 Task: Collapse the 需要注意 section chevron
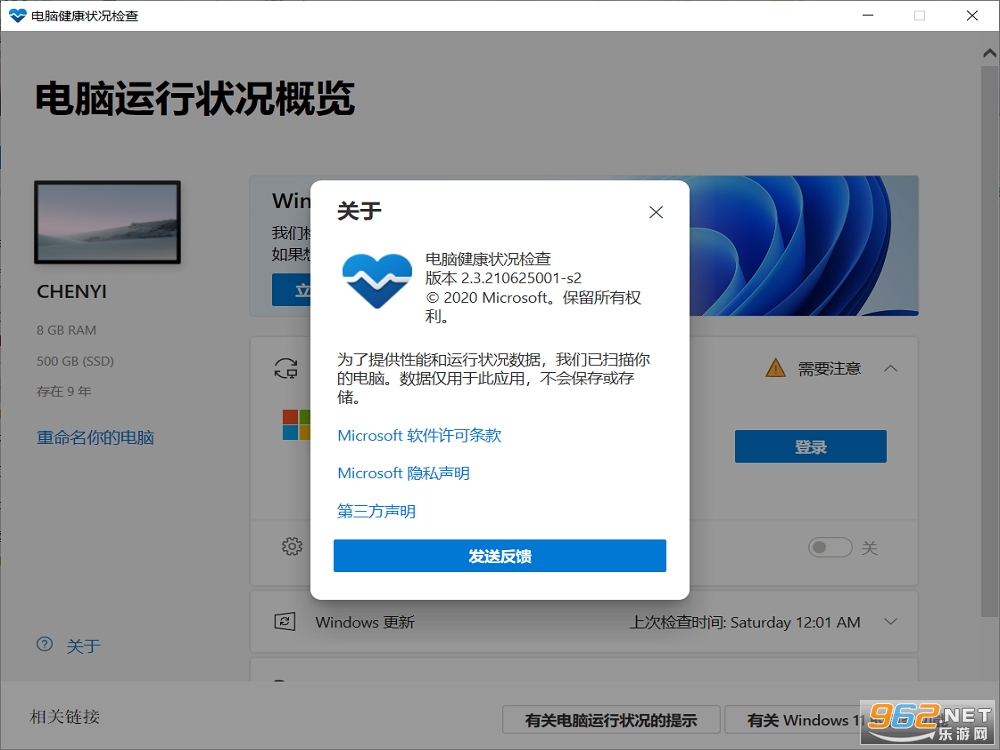[x=891, y=369]
